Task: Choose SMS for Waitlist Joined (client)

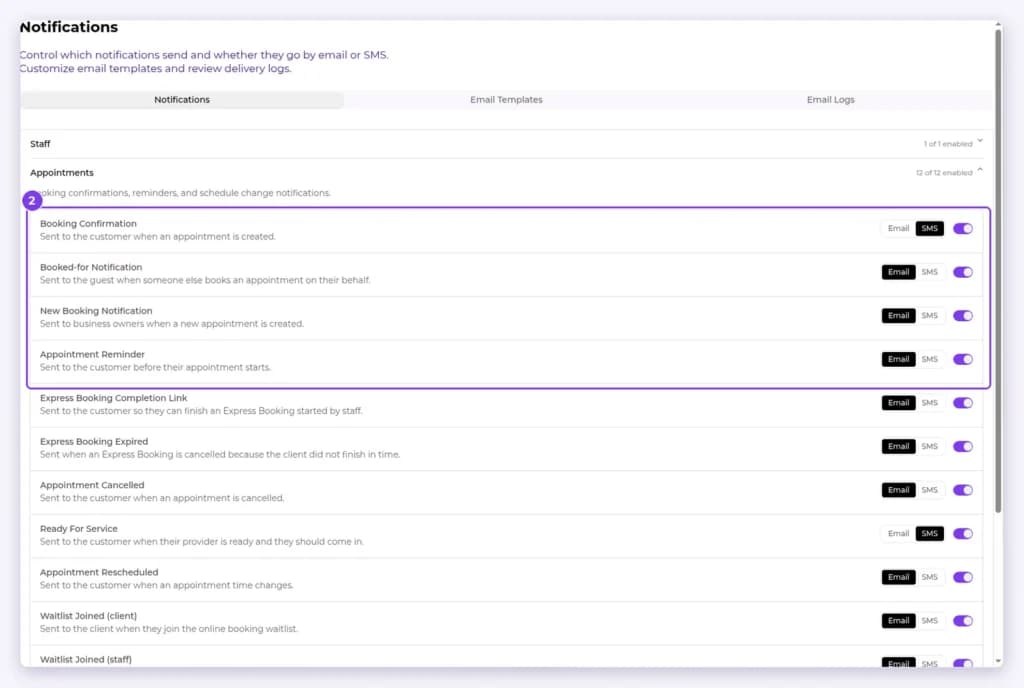Action: [929, 621]
